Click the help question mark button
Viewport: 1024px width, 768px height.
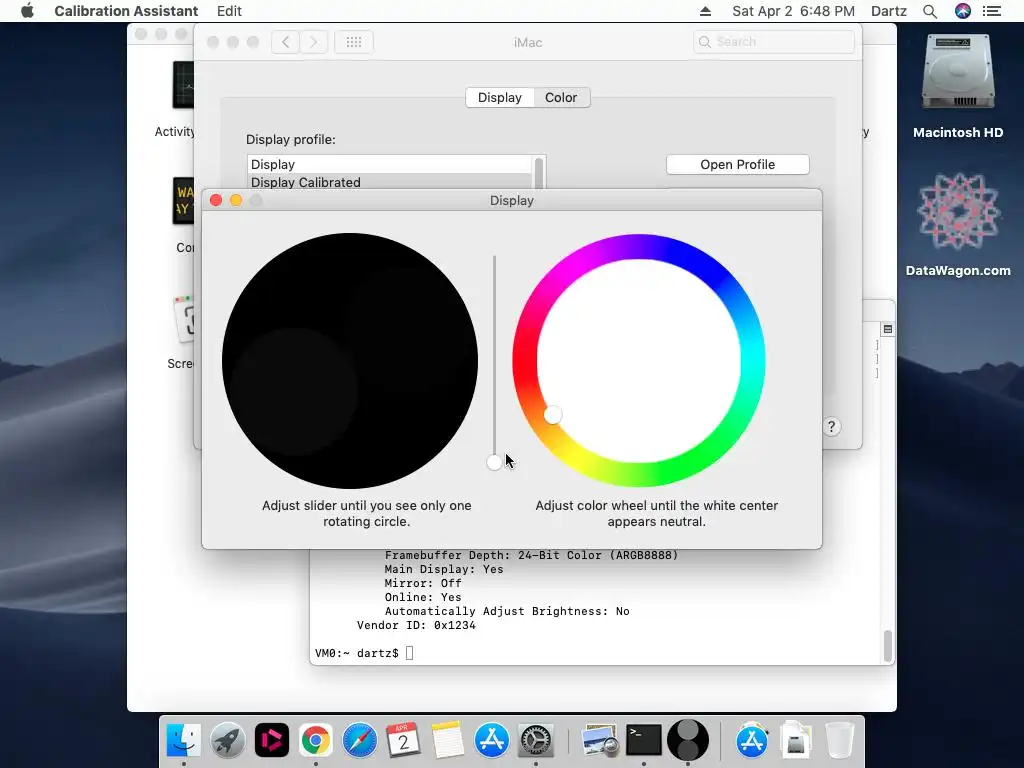(831, 426)
